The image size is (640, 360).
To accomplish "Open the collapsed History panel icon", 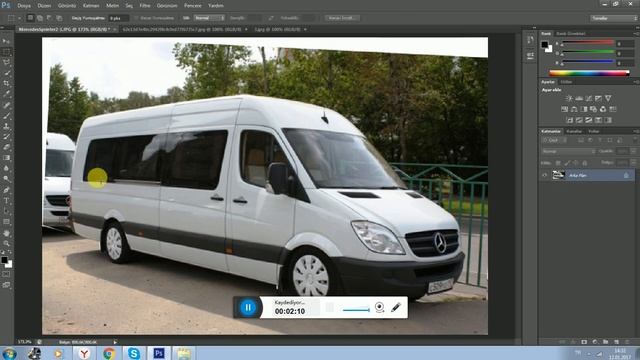I will (530, 40).
